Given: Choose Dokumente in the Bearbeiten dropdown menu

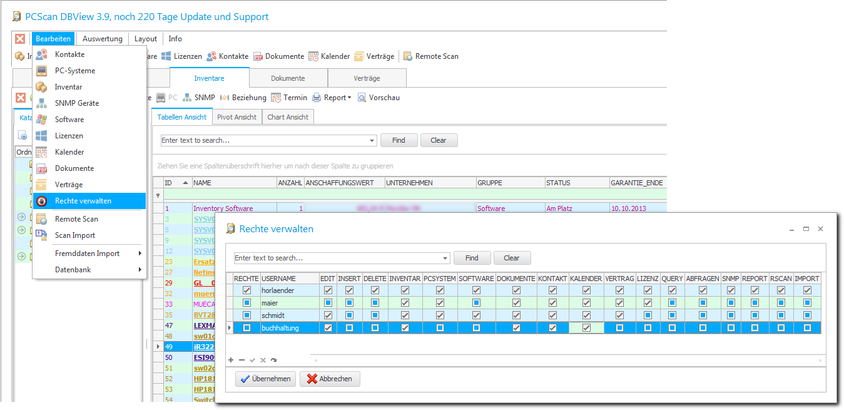Looking at the screenshot, I should pos(89,168).
